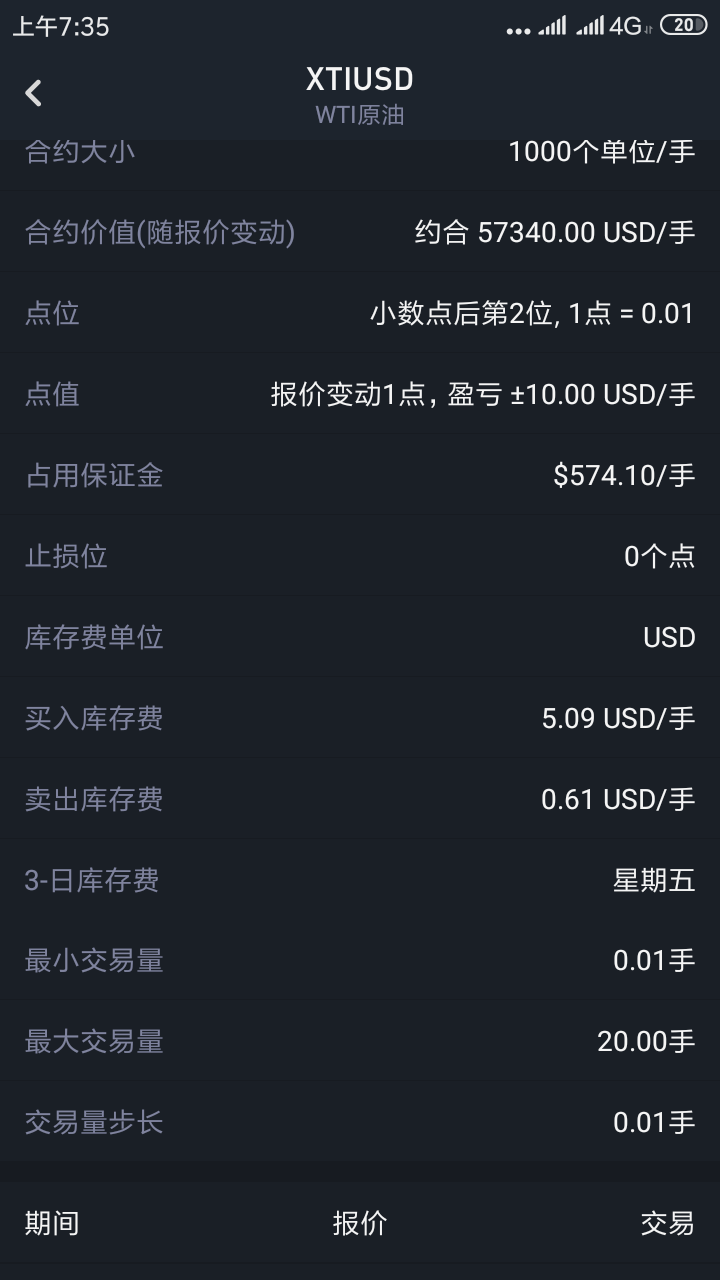Select the 卖出库存费 row label
Viewport: 720px width, 1280px height.
[94, 799]
